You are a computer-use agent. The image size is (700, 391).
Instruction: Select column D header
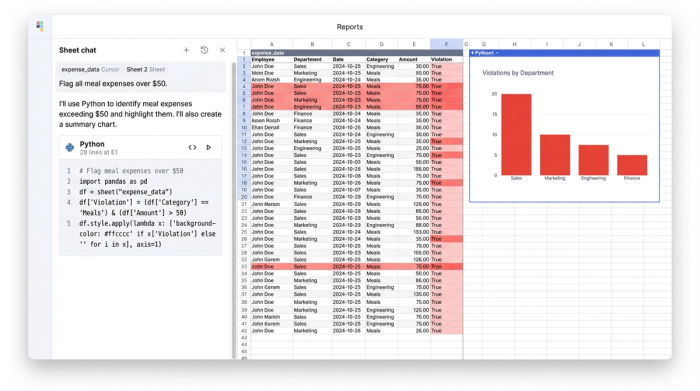tap(381, 44)
